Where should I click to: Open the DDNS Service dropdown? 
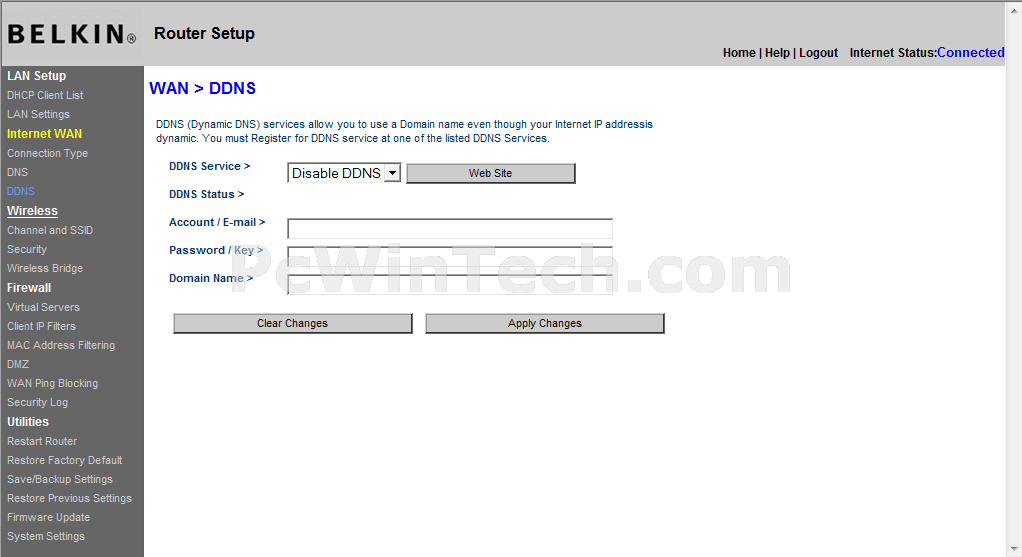pyautogui.click(x=344, y=173)
